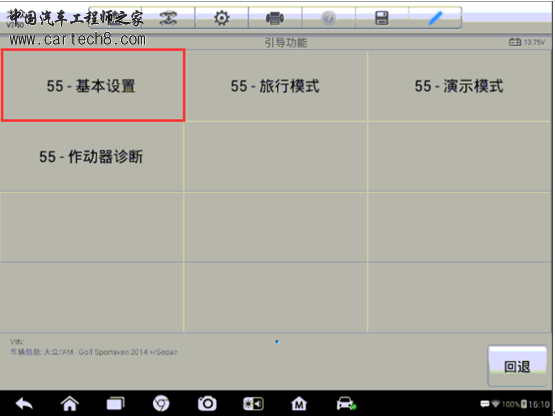Open brightness and volume shortcut icon
This screenshot has width=555, height=417.
(253, 404)
